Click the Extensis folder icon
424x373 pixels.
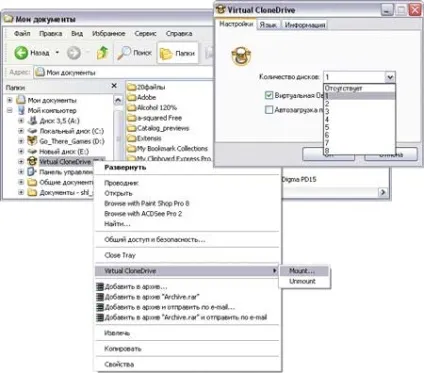click(x=132, y=138)
